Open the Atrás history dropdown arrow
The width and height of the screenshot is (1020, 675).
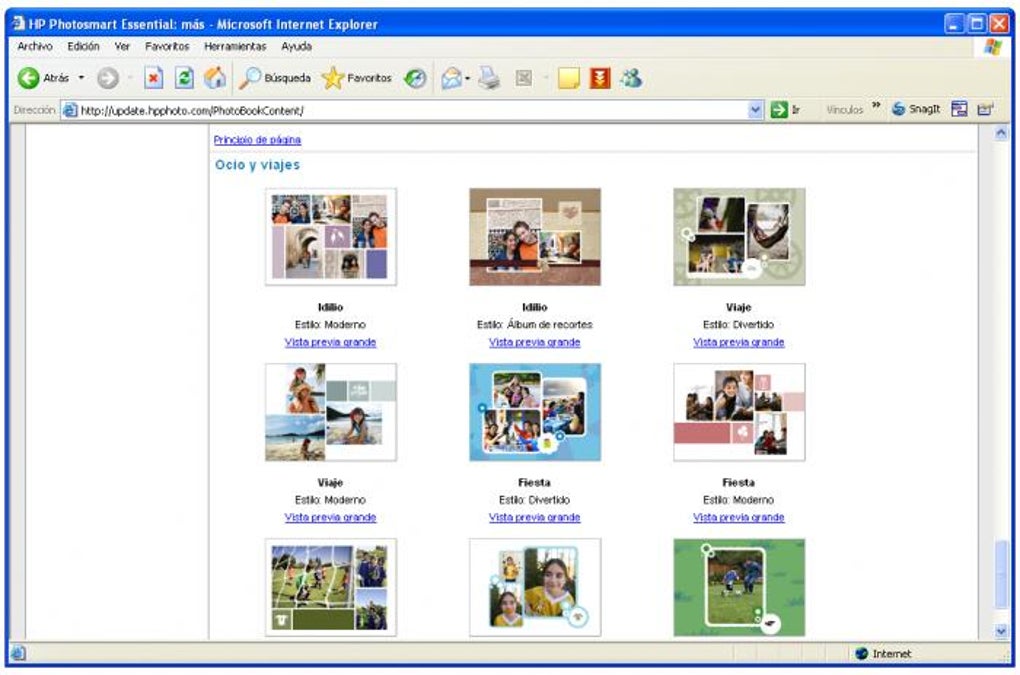coord(81,78)
